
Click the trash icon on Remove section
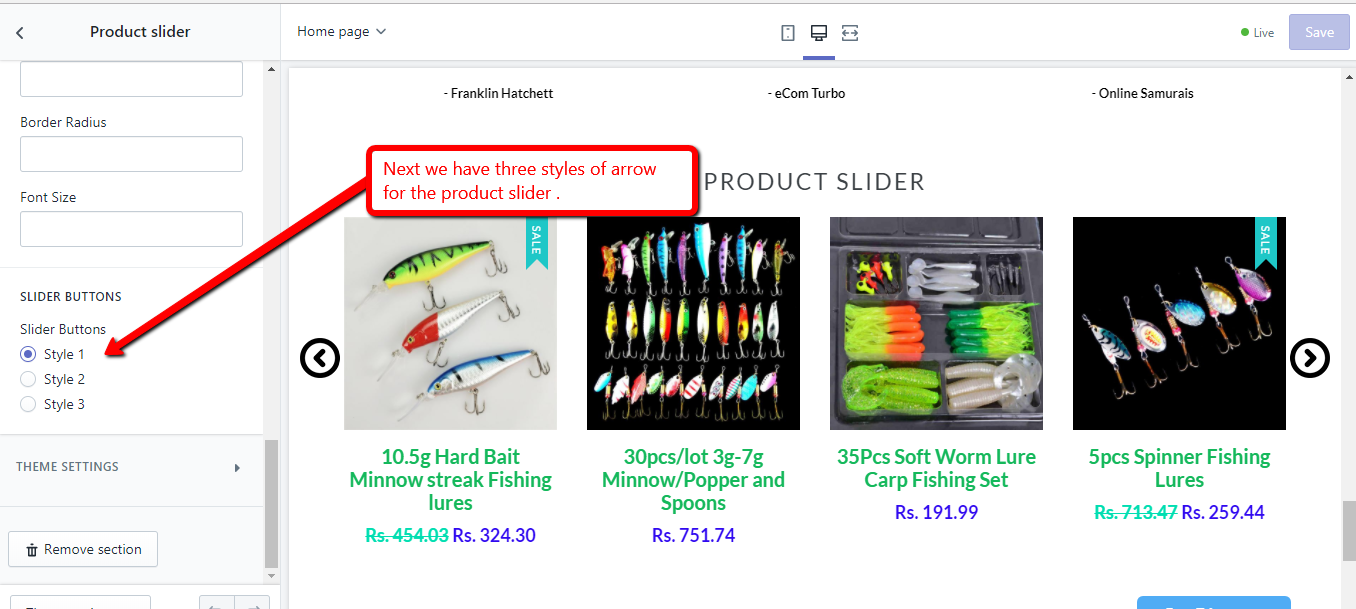coord(32,550)
